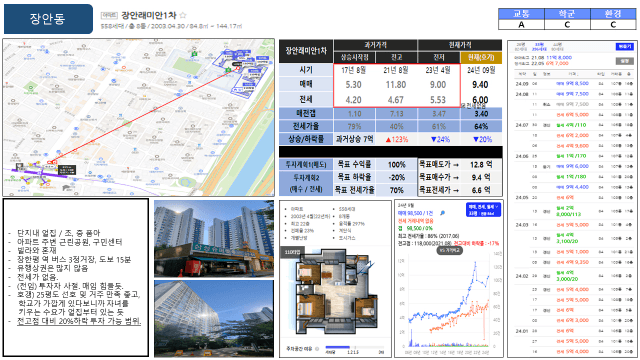Image resolution: width=640 pixels, height=360 pixels.
Task: Click the parking availability progress bar
Action: [x=354, y=347]
